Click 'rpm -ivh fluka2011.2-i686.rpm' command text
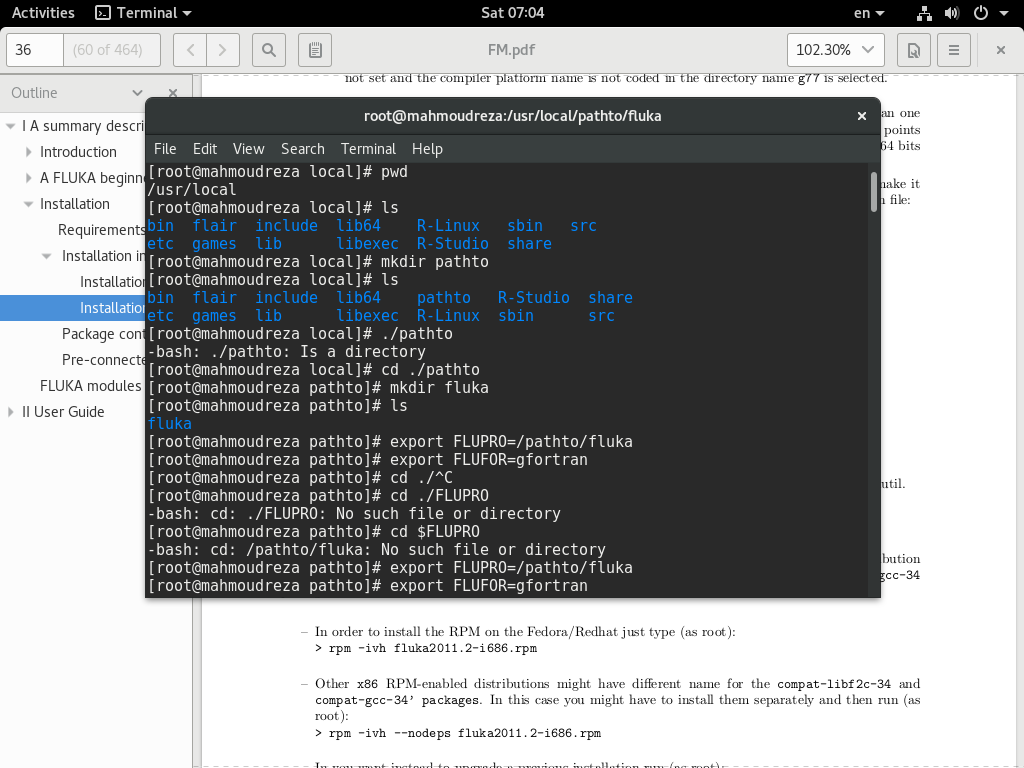1024x768 pixels. pos(433,648)
